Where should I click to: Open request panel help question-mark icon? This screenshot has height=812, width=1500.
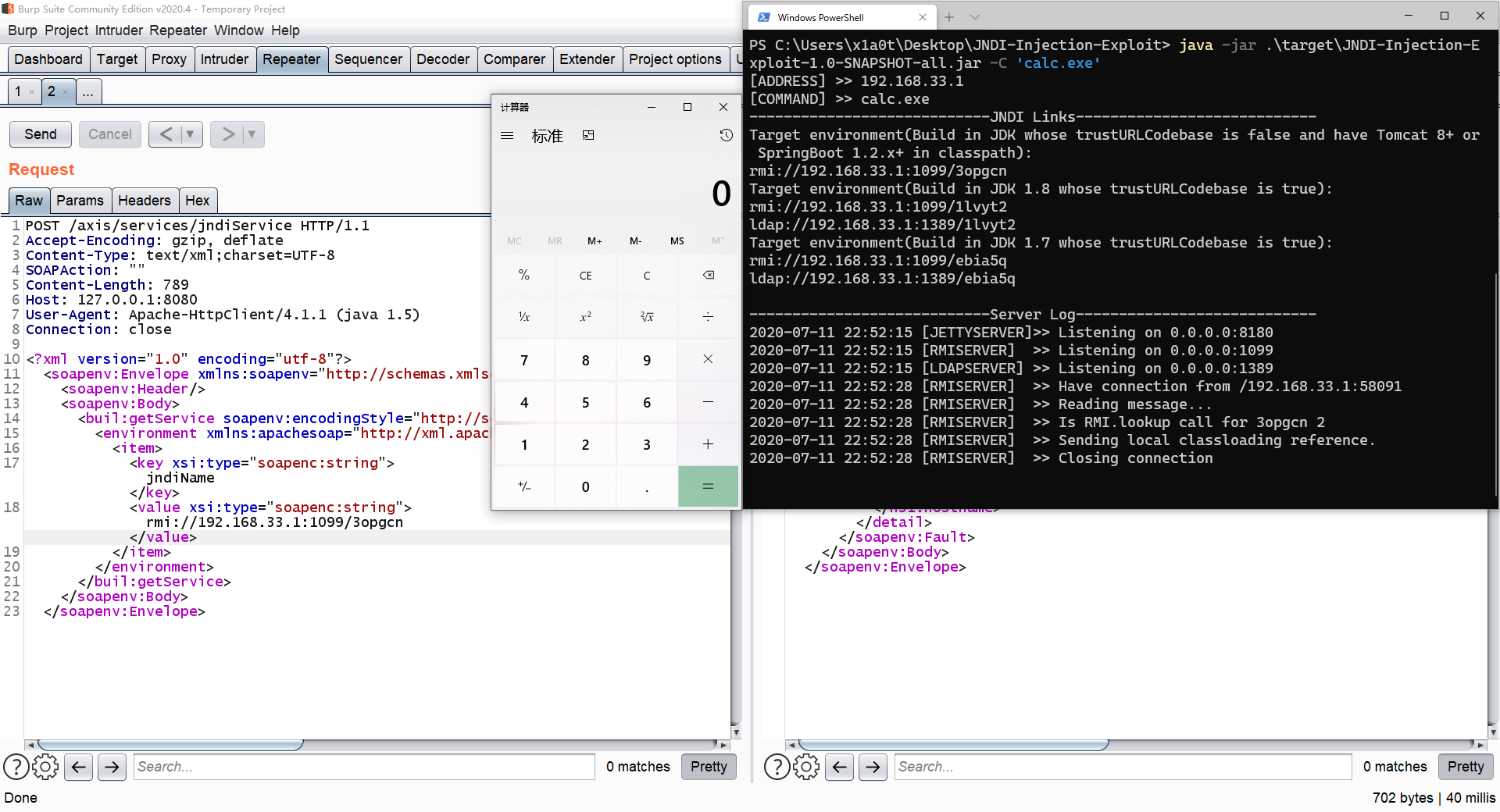coord(16,767)
